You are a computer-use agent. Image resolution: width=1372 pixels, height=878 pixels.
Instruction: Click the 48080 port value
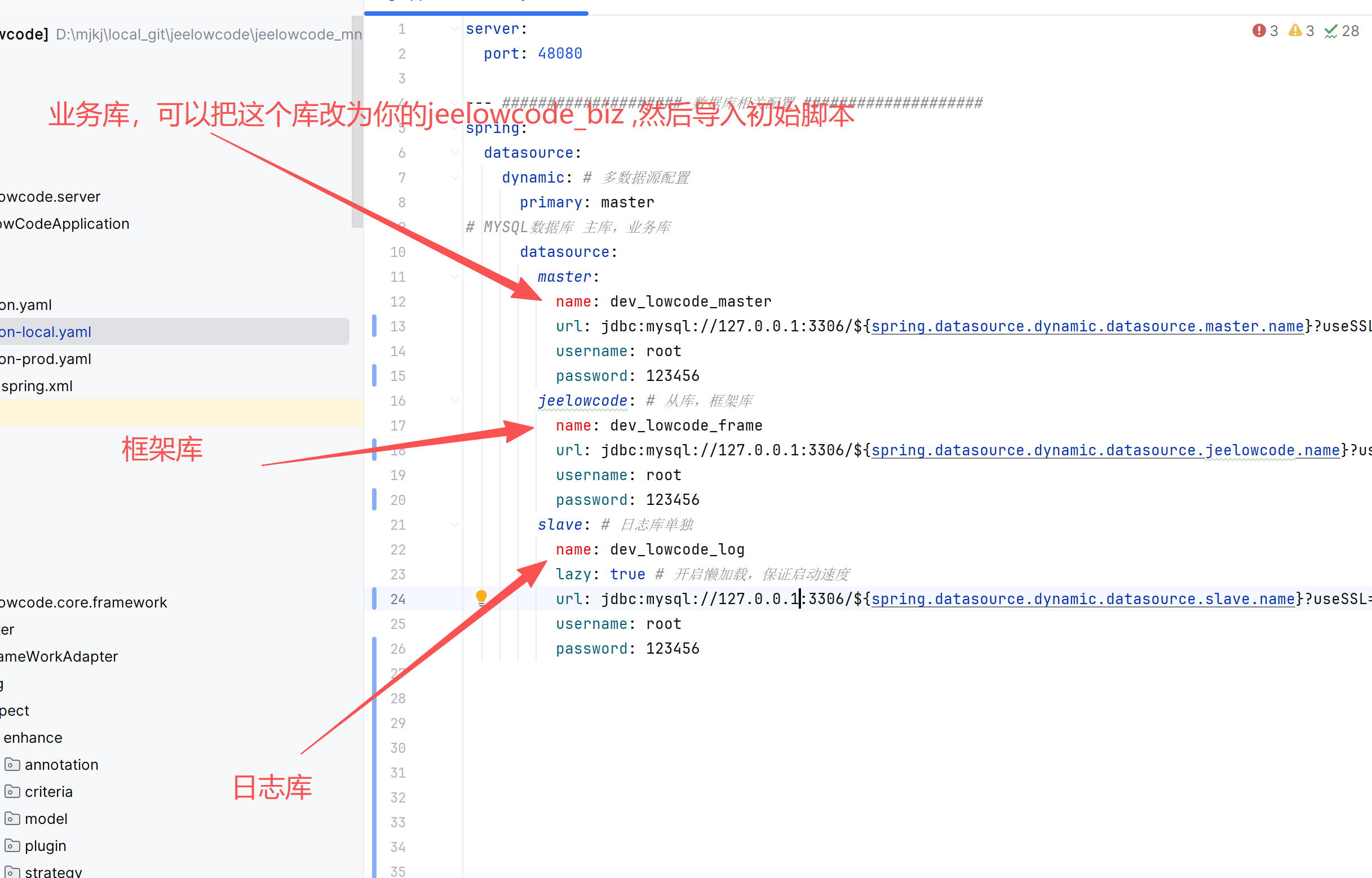click(x=559, y=54)
